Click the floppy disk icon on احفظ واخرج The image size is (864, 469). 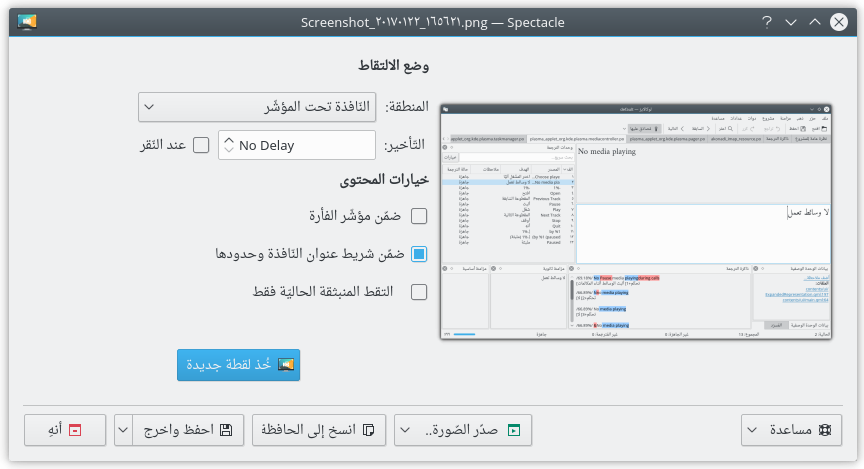226,430
